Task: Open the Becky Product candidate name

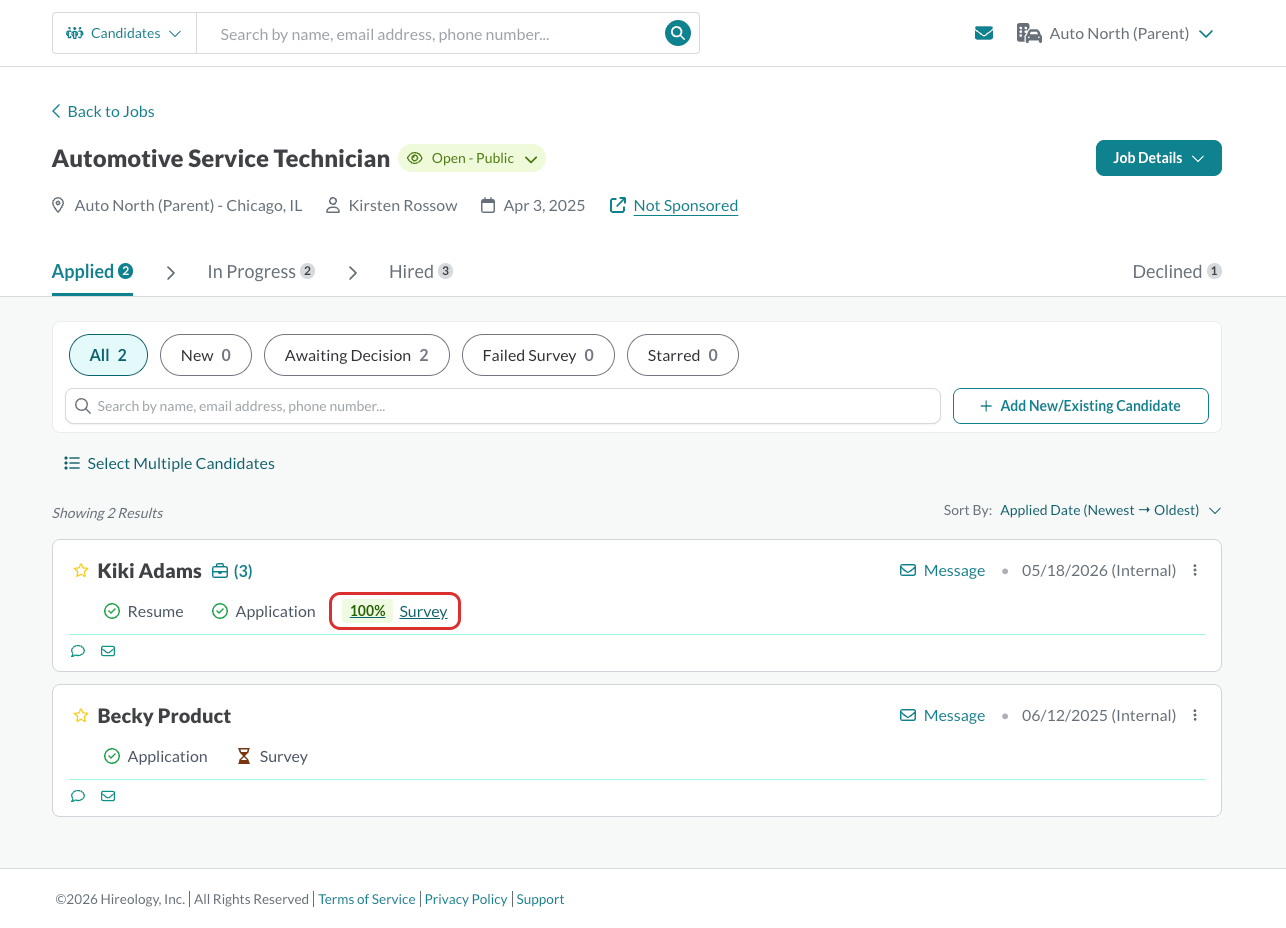Action: [164, 716]
